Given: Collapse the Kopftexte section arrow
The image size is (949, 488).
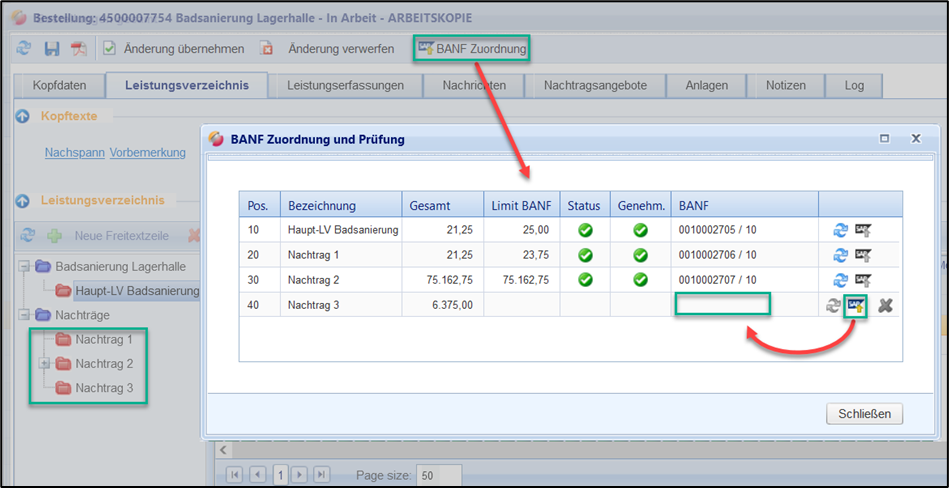Looking at the screenshot, I should pos(22,116).
